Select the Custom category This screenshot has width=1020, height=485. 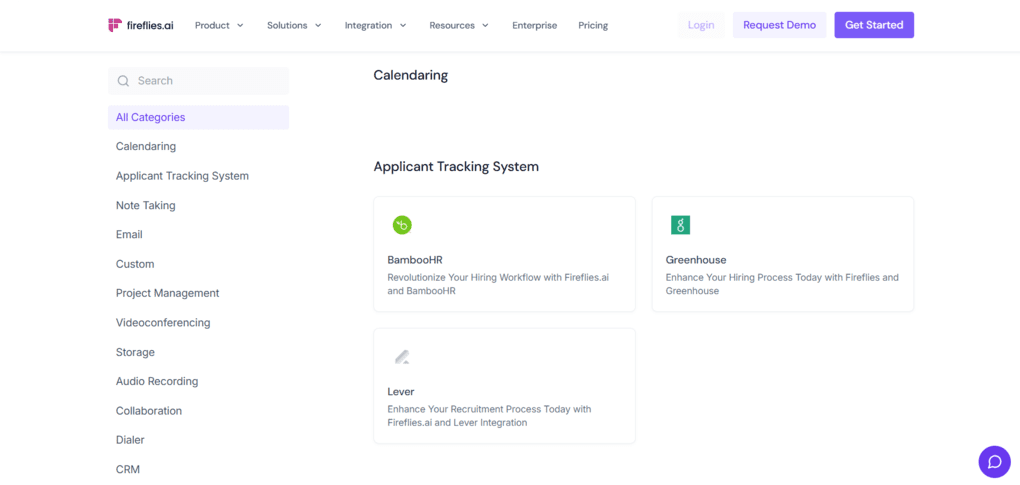(135, 264)
